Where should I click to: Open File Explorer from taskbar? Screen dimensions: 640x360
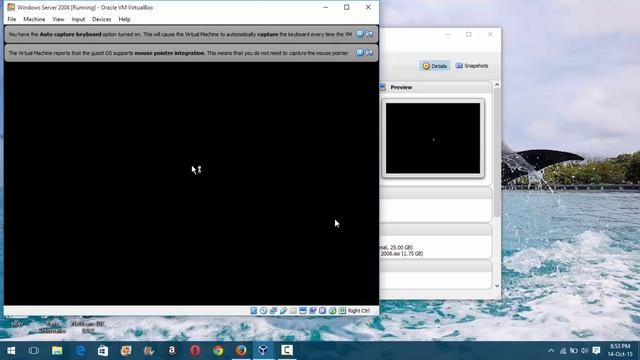(57, 350)
